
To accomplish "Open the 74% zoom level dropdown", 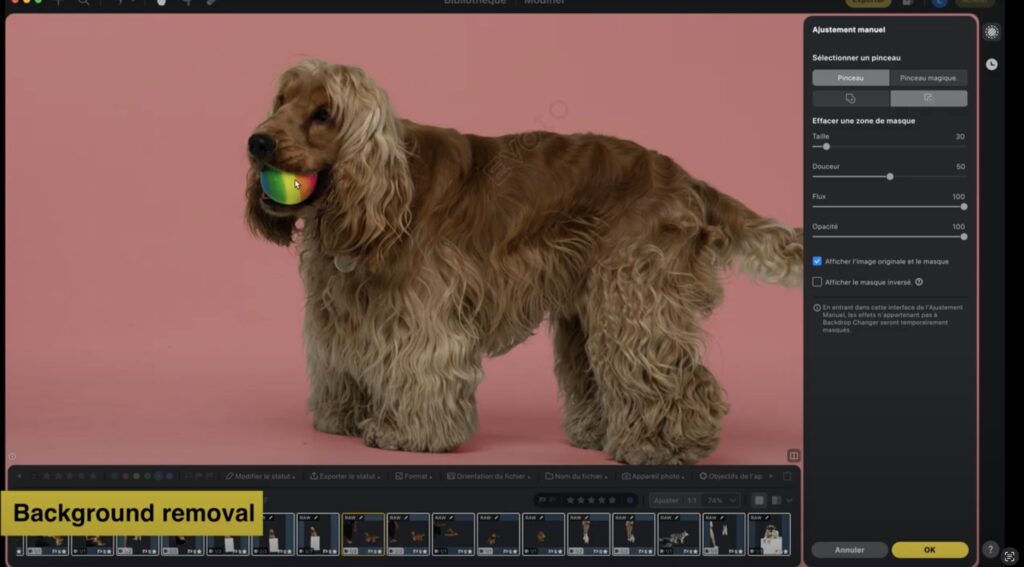I will coord(720,500).
